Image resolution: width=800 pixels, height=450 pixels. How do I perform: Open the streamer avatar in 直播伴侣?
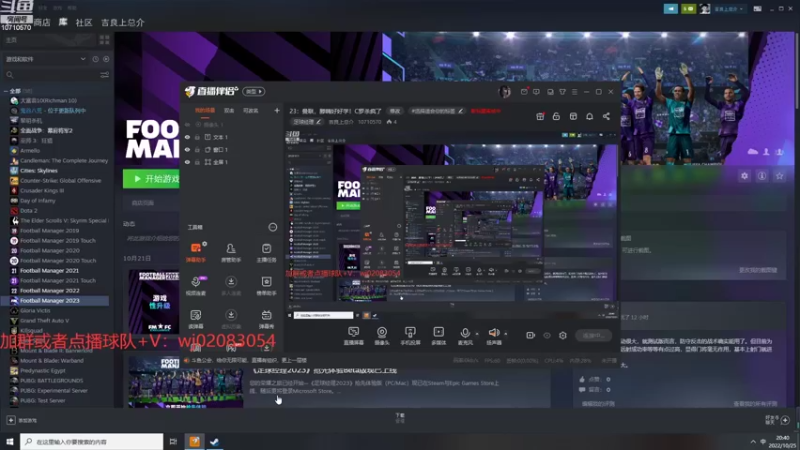click(x=505, y=92)
